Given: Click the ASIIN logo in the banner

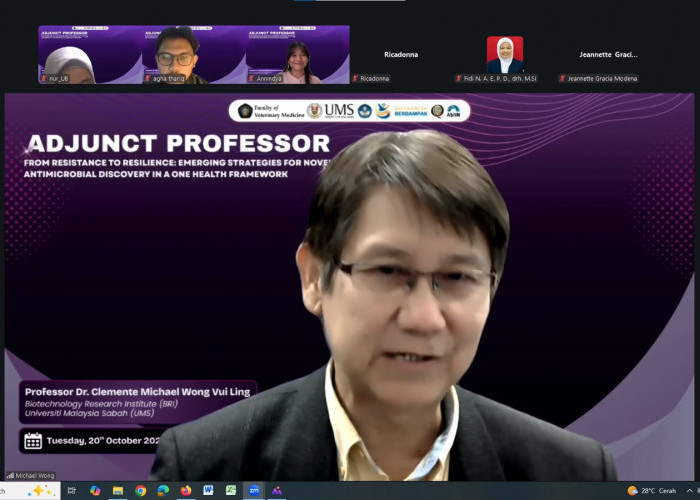Looking at the screenshot, I should pos(453,111).
